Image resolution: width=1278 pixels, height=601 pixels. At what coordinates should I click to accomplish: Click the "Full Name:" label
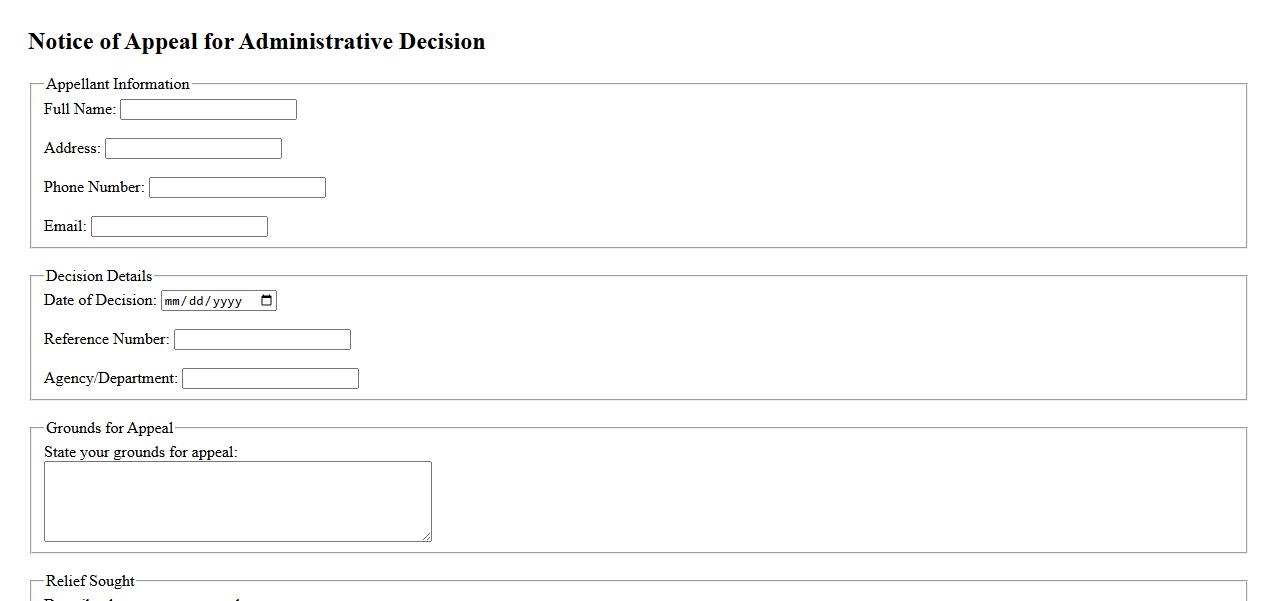tap(80, 109)
